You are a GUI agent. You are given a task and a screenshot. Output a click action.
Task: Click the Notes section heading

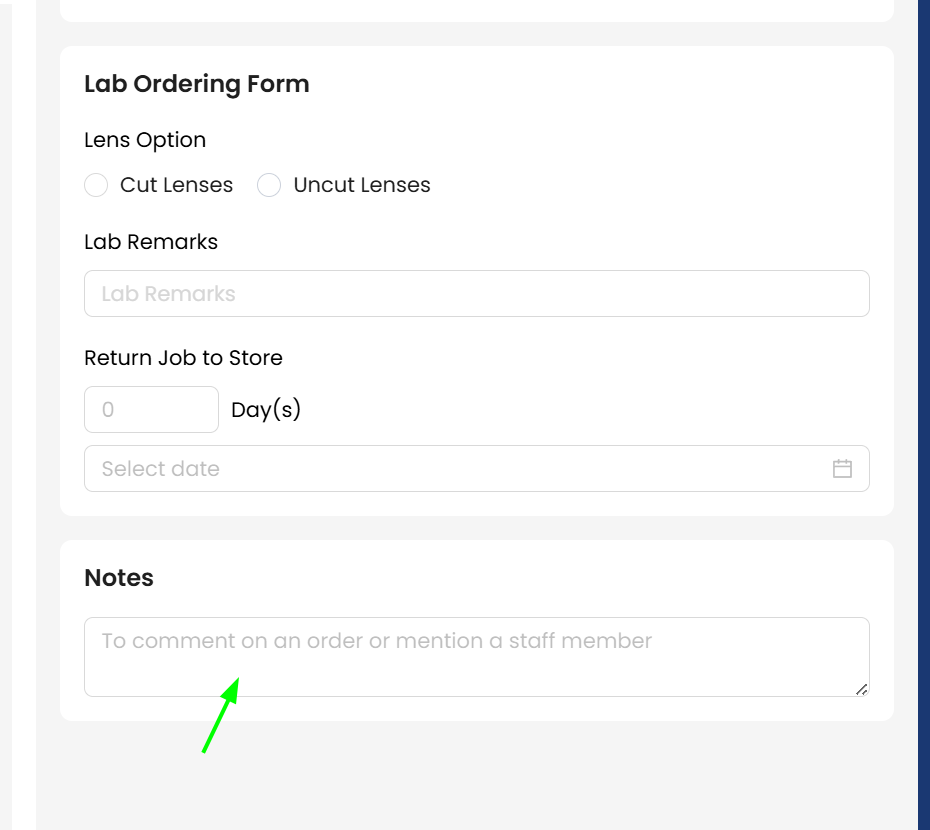[x=119, y=578]
